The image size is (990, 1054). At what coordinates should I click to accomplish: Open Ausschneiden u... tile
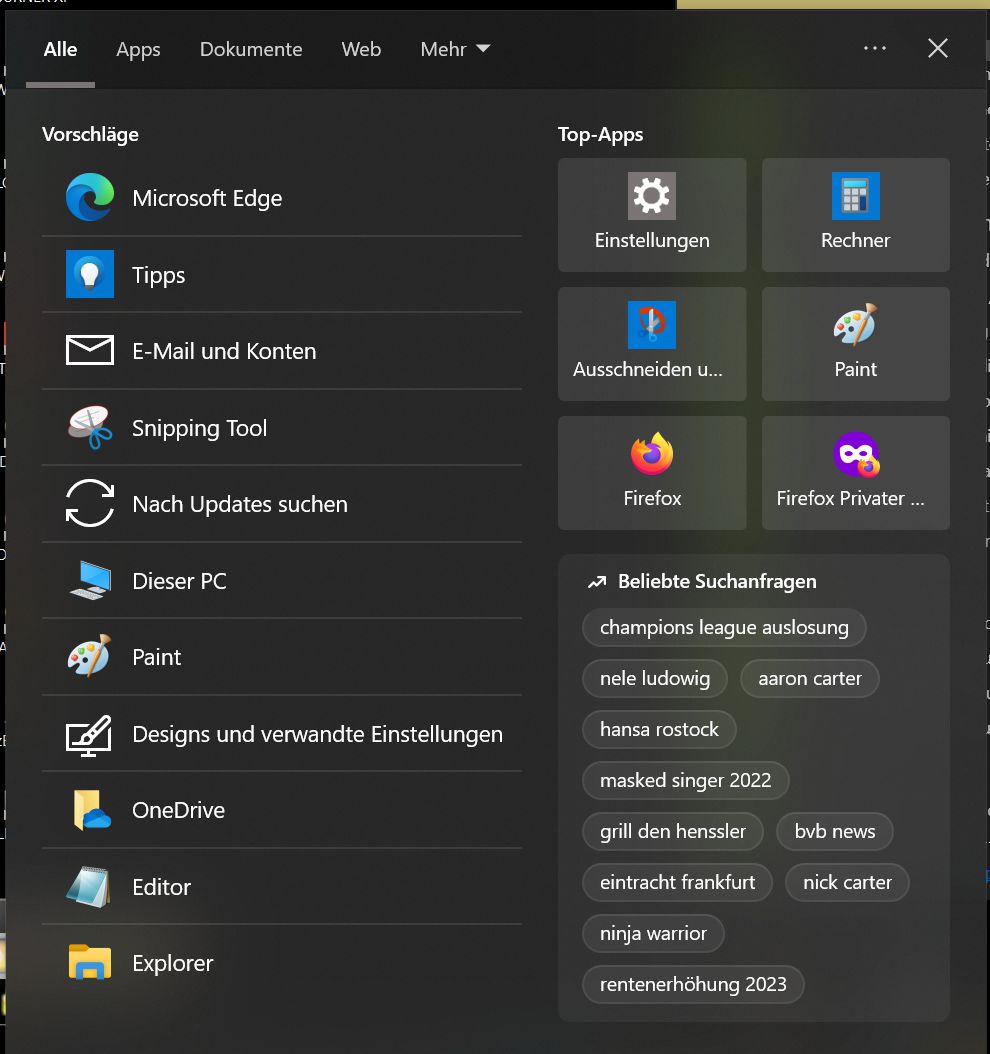pos(652,344)
